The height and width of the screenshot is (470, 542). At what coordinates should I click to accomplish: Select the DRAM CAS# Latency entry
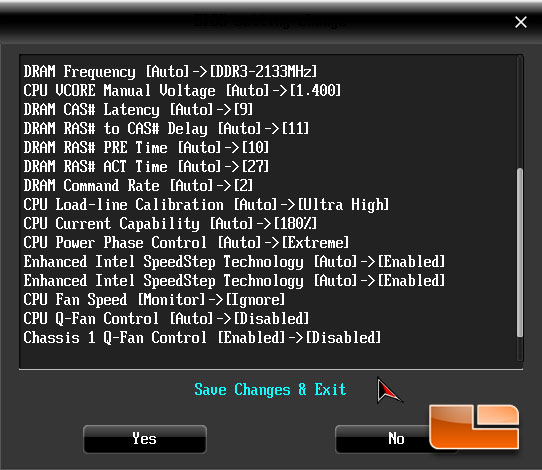[138, 110]
